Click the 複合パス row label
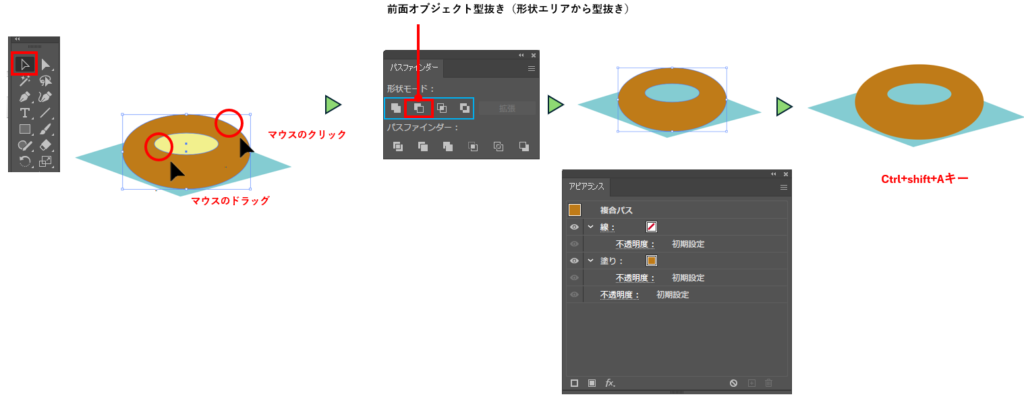 coord(616,210)
